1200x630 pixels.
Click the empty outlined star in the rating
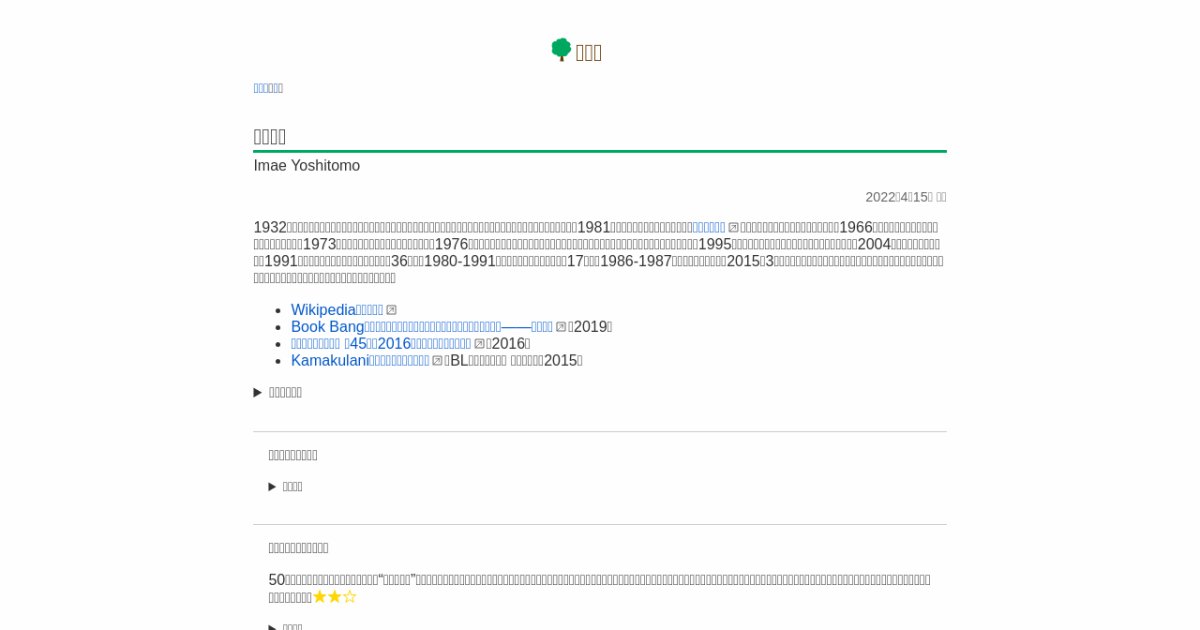coord(350,597)
